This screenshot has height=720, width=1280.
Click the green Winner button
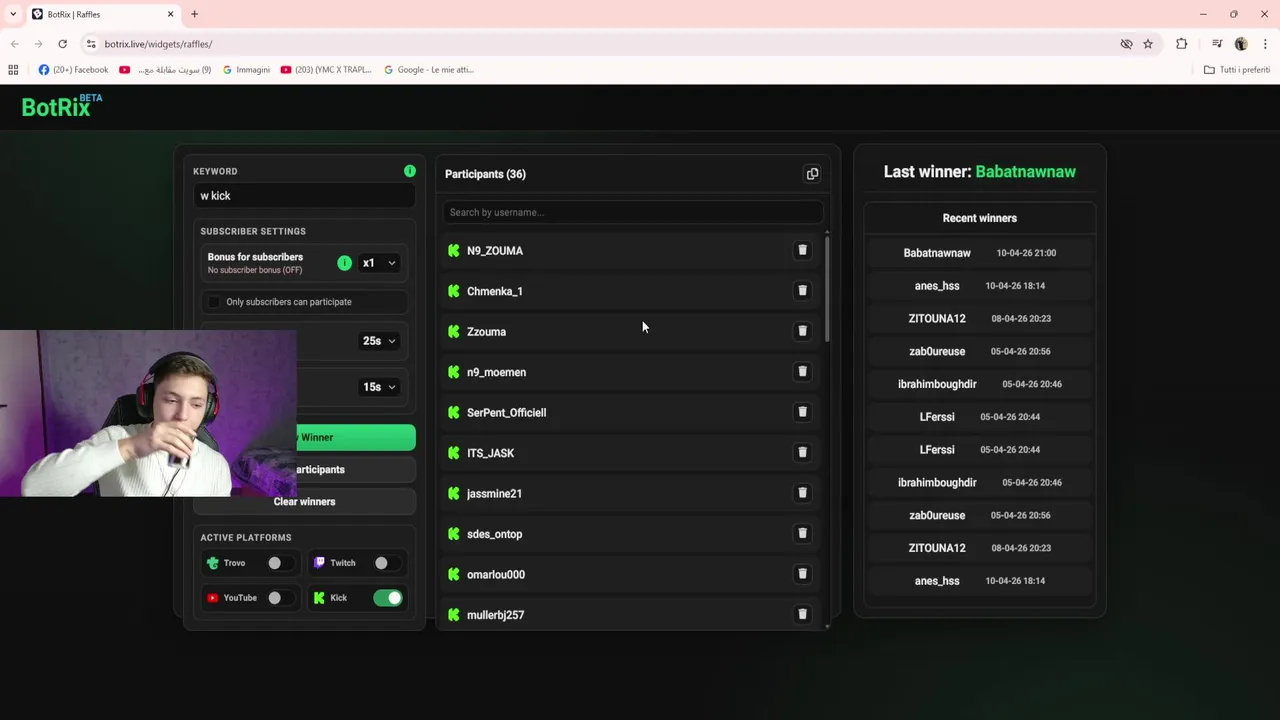[x=304, y=437]
